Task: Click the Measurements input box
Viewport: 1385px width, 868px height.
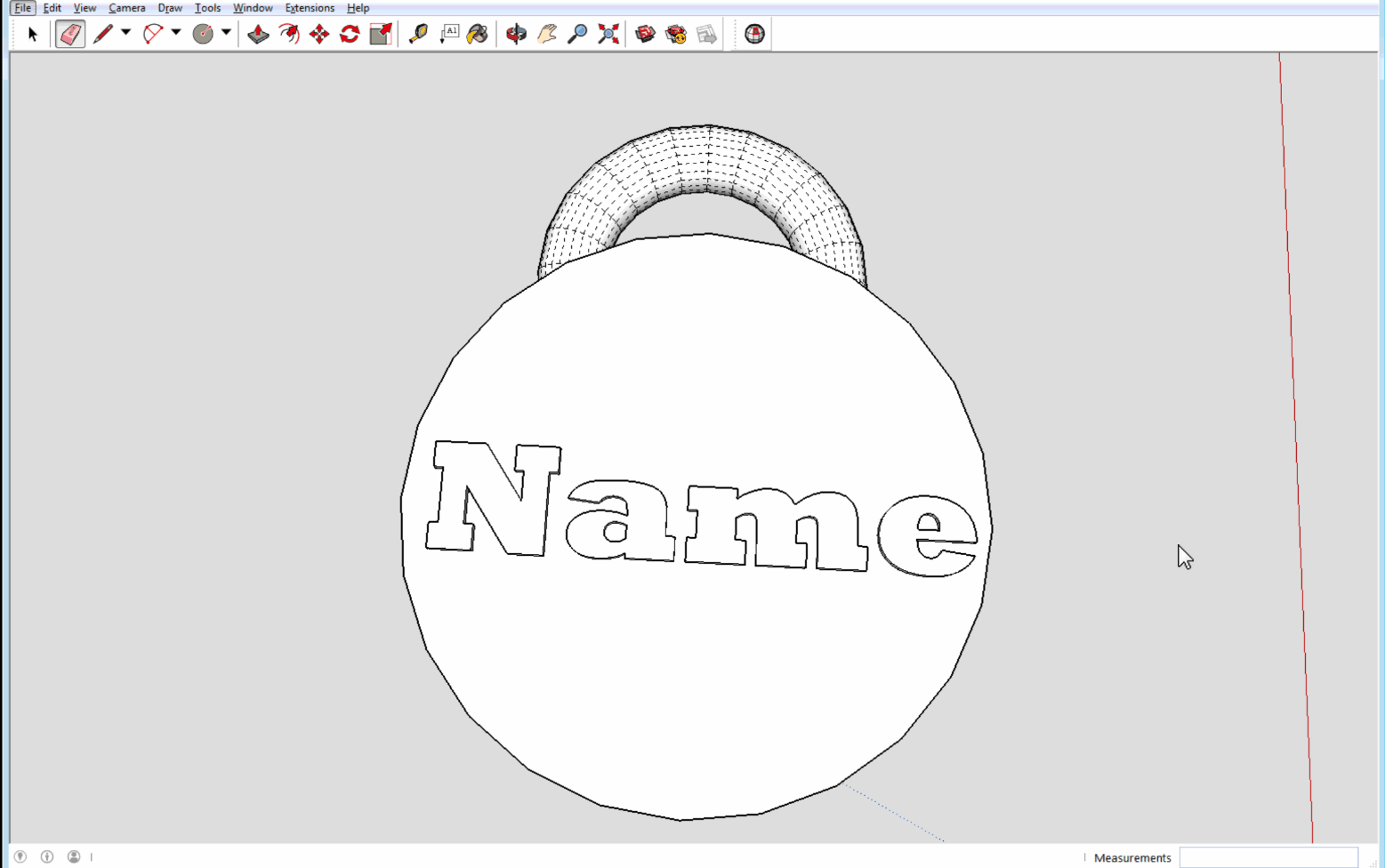Action: point(1268,857)
